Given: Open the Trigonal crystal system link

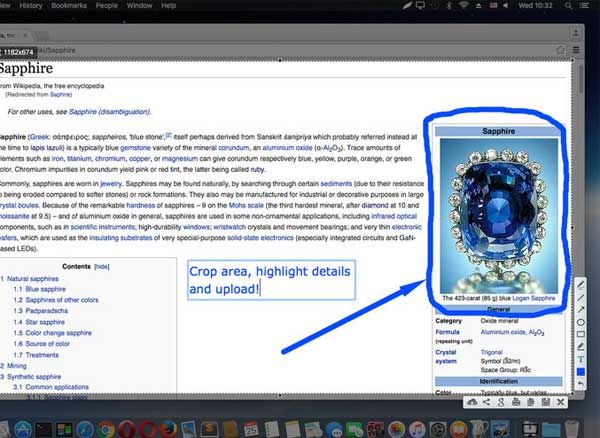Looking at the screenshot, I should pyautogui.click(x=491, y=352).
